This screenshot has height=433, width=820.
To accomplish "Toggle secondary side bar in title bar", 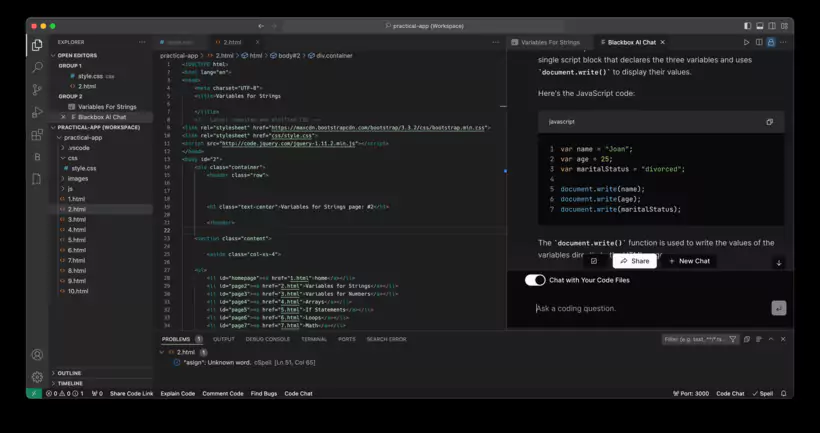I will [x=772, y=26].
